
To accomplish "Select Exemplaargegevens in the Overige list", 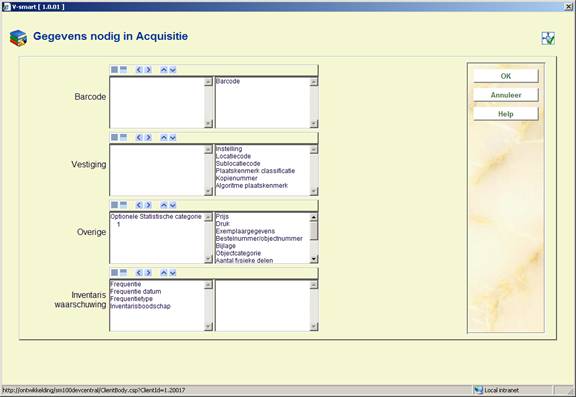I will pos(245,231).
